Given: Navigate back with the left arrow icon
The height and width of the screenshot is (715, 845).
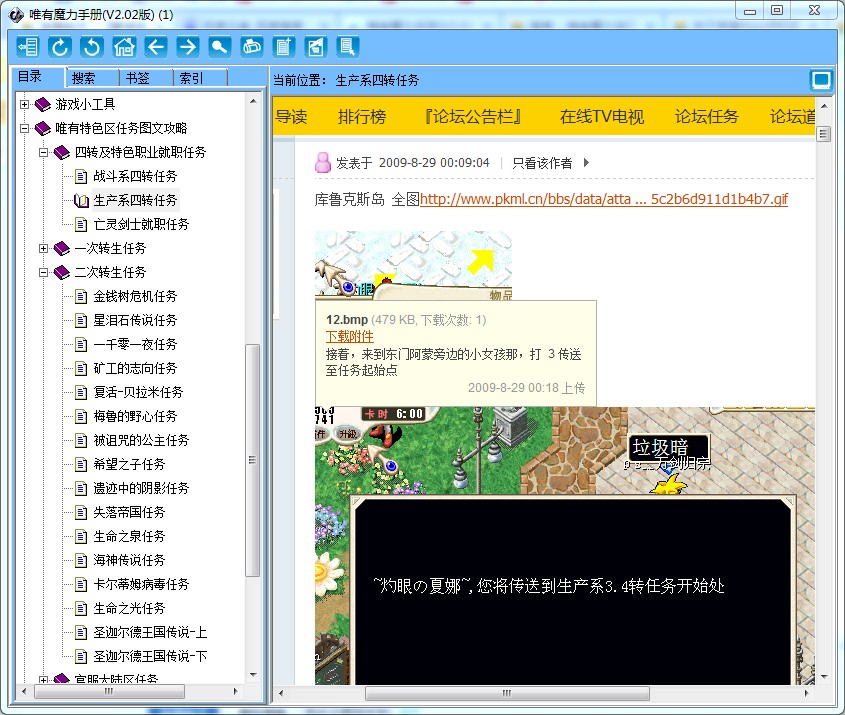Looking at the screenshot, I should pyautogui.click(x=155, y=46).
